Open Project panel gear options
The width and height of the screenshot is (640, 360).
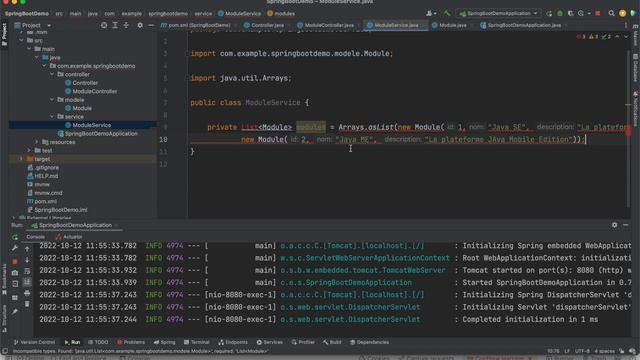(x=140, y=25)
